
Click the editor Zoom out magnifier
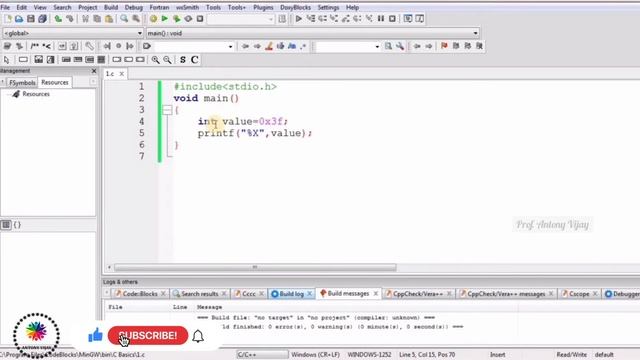pyautogui.click(x=167, y=60)
